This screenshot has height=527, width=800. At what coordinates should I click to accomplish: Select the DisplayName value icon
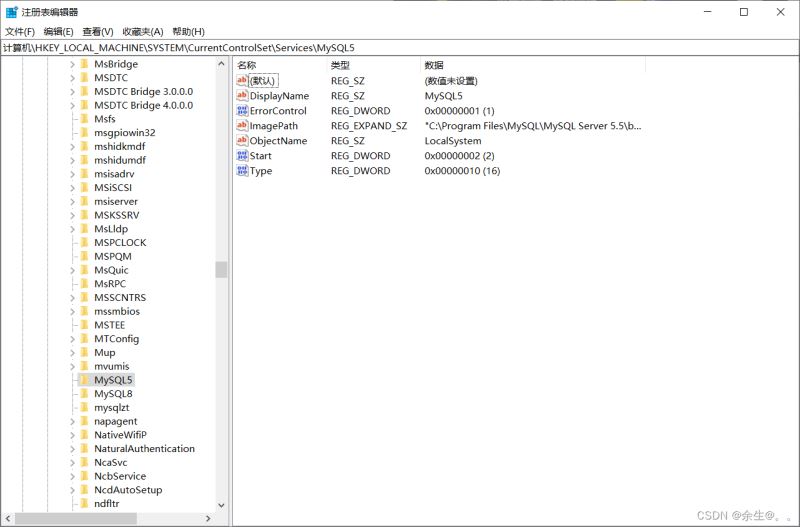pyautogui.click(x=242, y=96)
